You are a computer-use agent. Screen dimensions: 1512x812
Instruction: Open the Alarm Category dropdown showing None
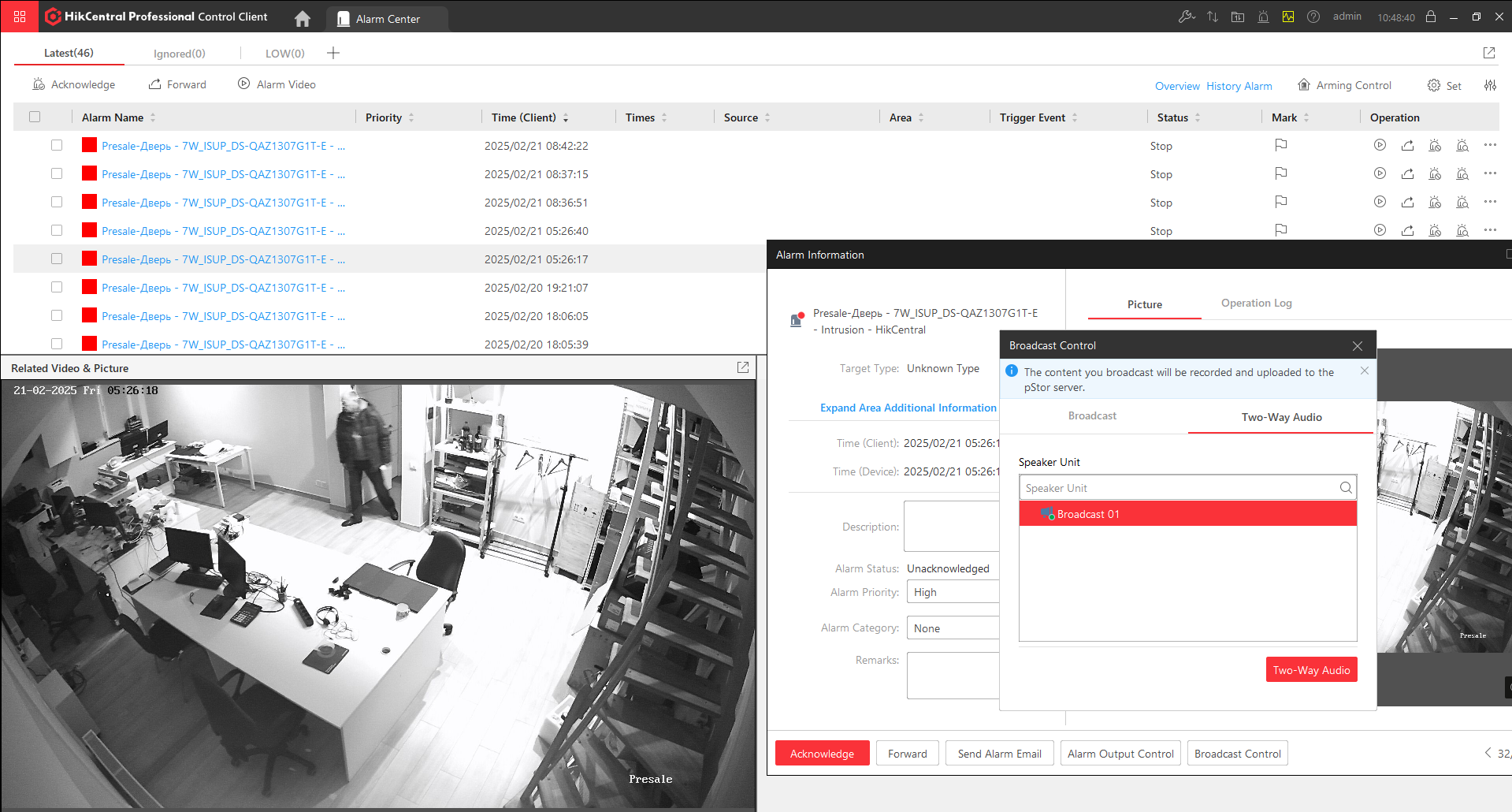point(953,628)
